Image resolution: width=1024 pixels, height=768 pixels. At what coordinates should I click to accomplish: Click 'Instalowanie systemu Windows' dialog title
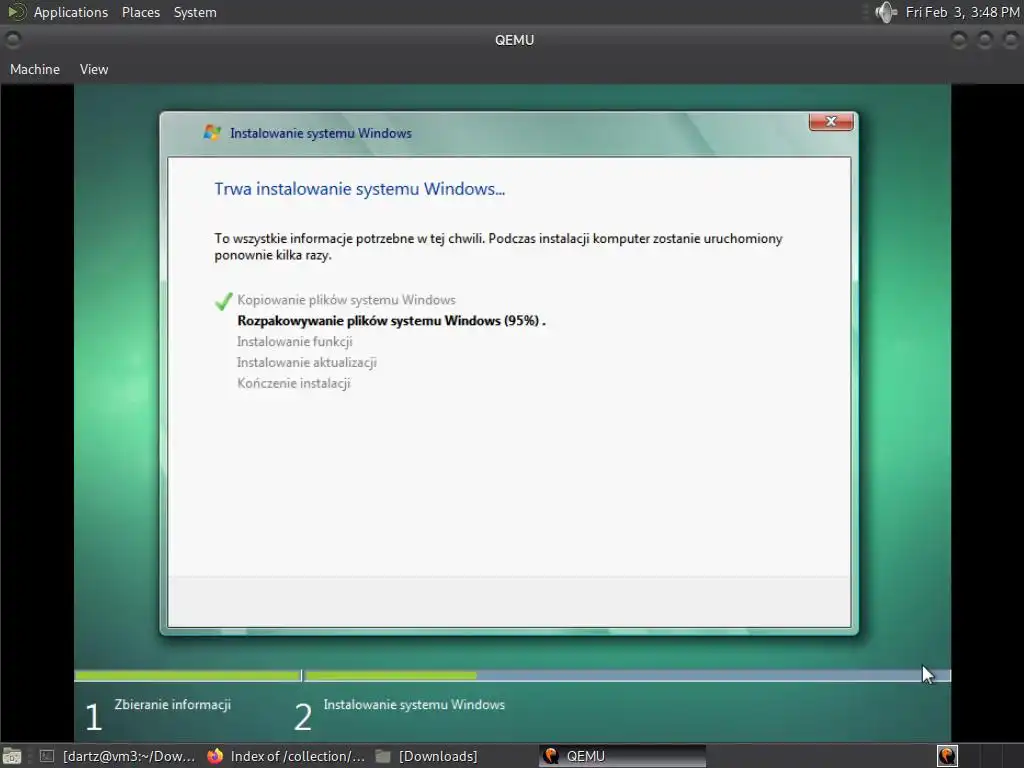(321, 133)
